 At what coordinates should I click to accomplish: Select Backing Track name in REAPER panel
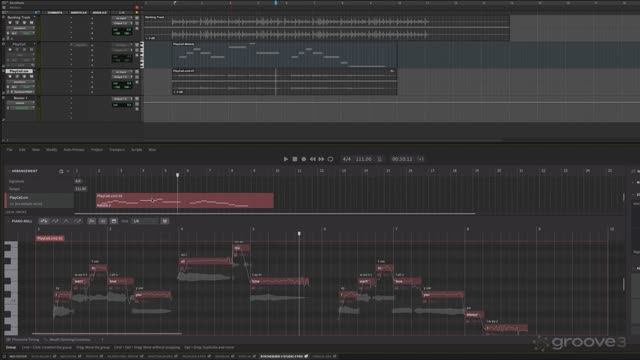coord(19,18)
